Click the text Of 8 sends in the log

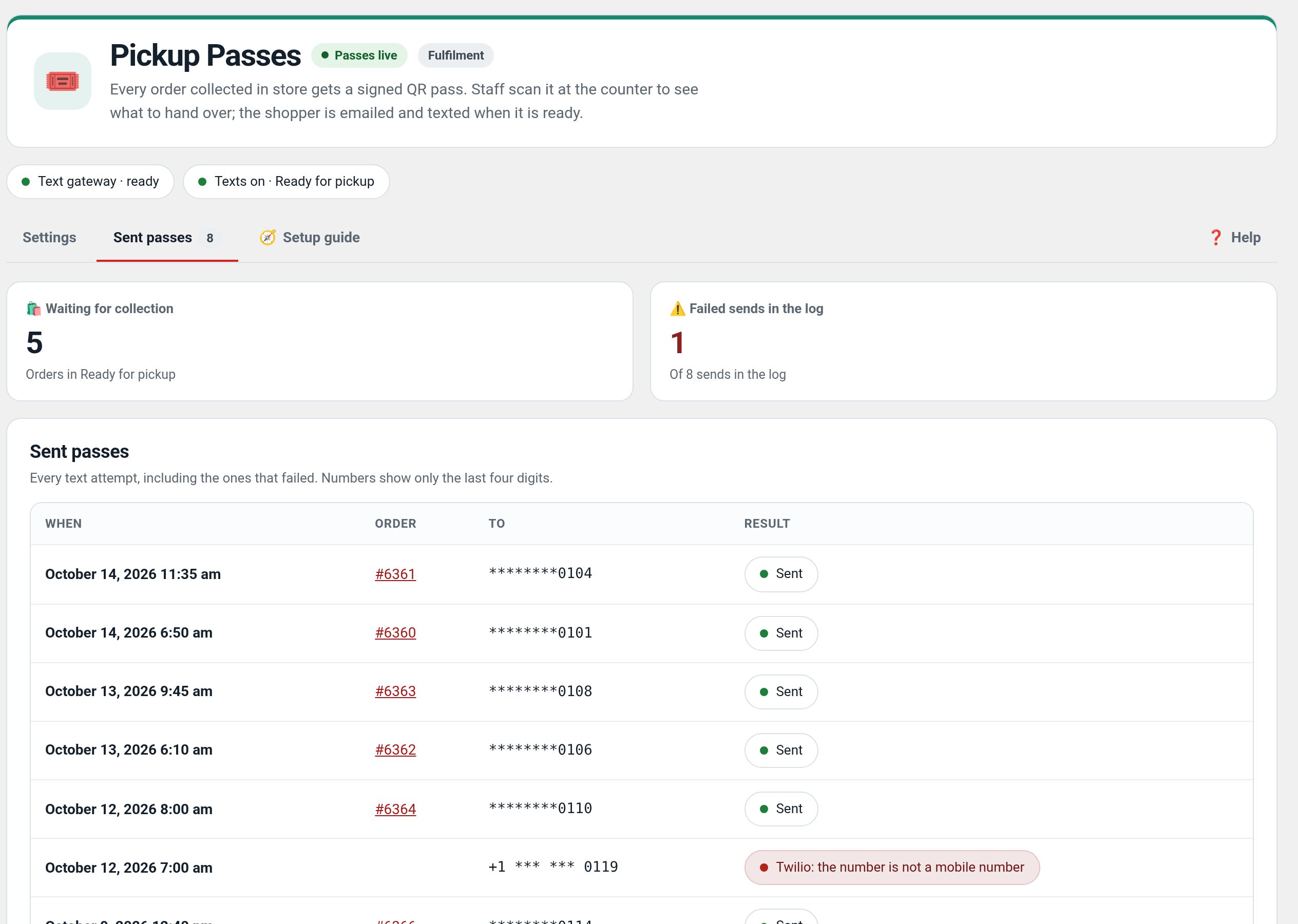728,374
